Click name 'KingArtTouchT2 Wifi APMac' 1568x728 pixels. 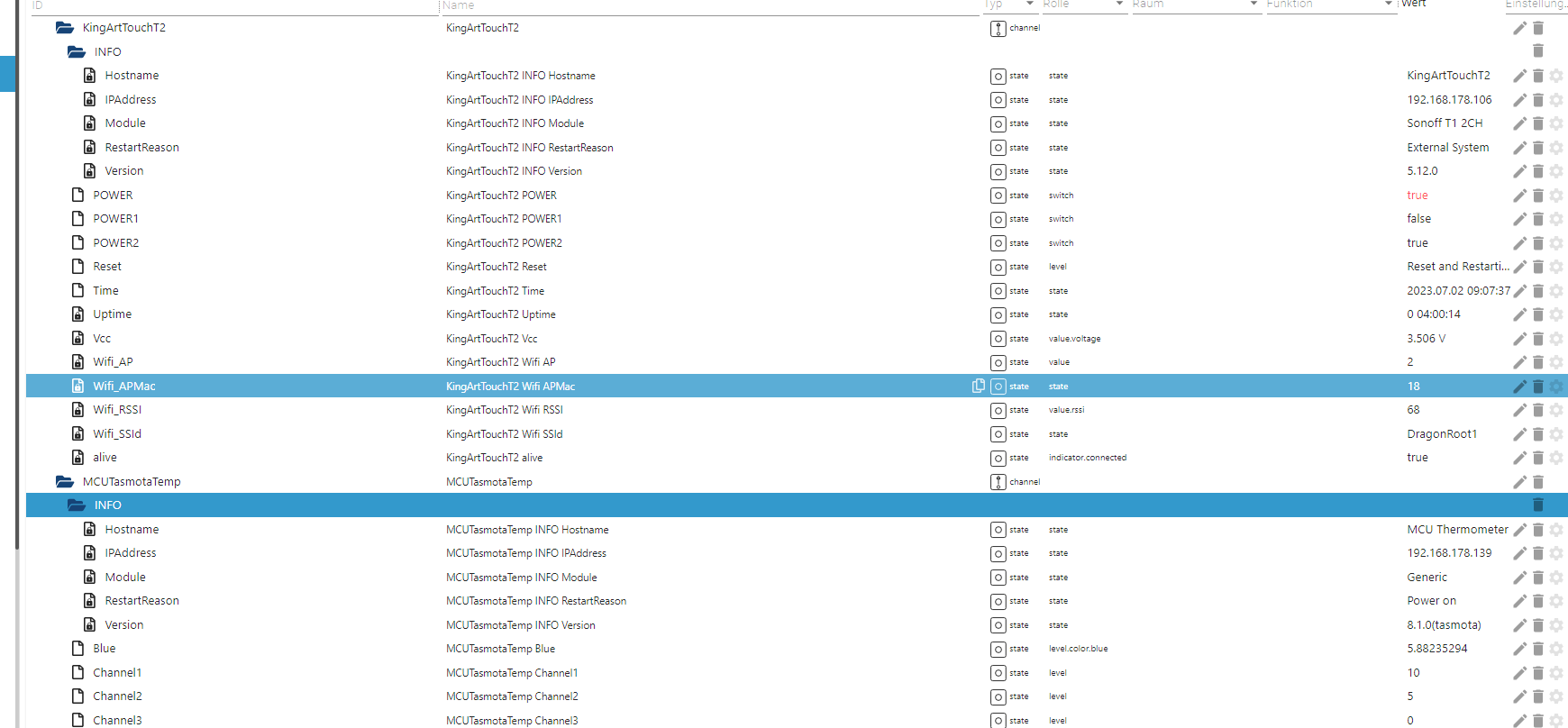coord(510,387)
